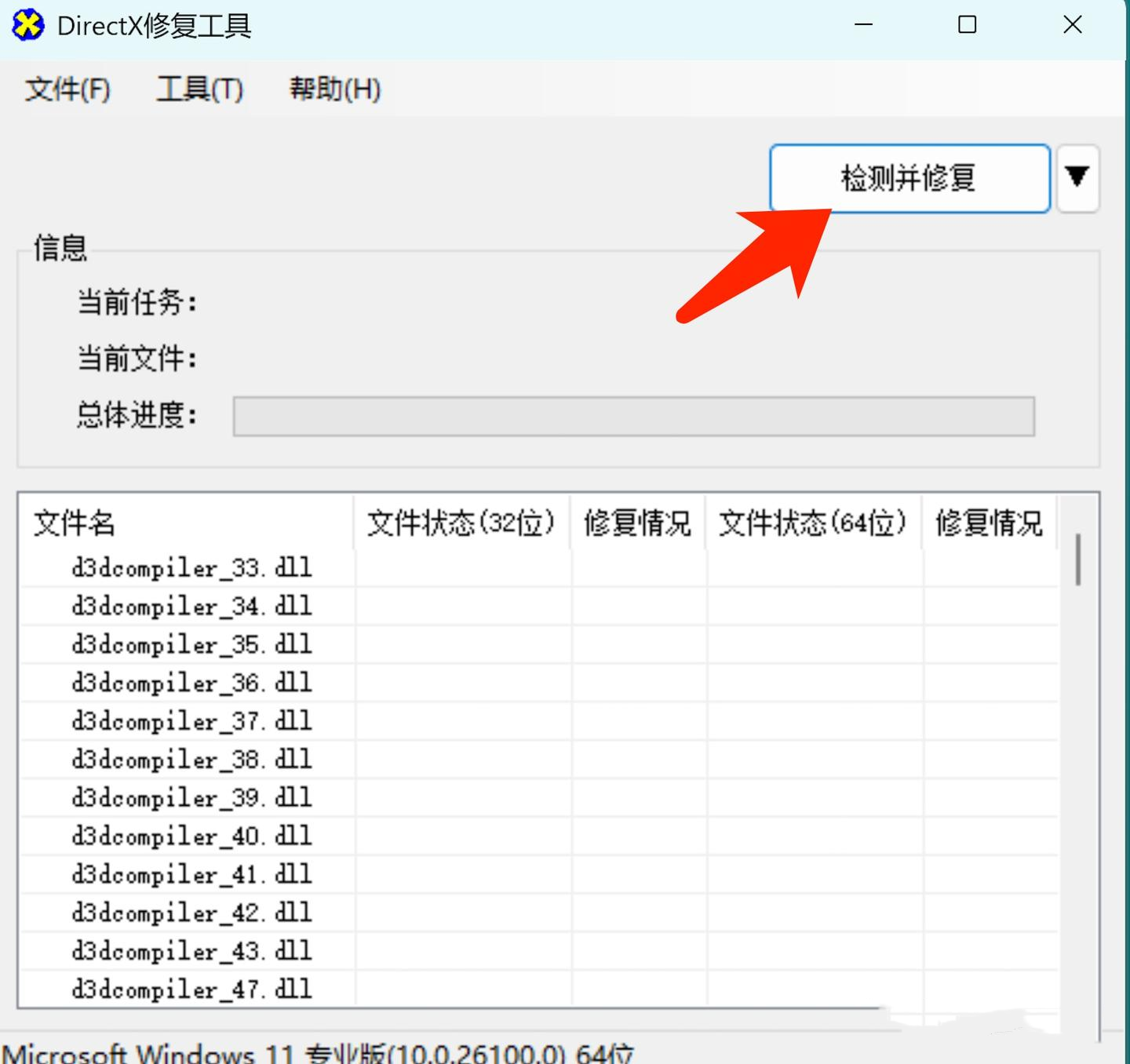Select the d3dcompiler_37.dll row

click(x=539, y=721)
